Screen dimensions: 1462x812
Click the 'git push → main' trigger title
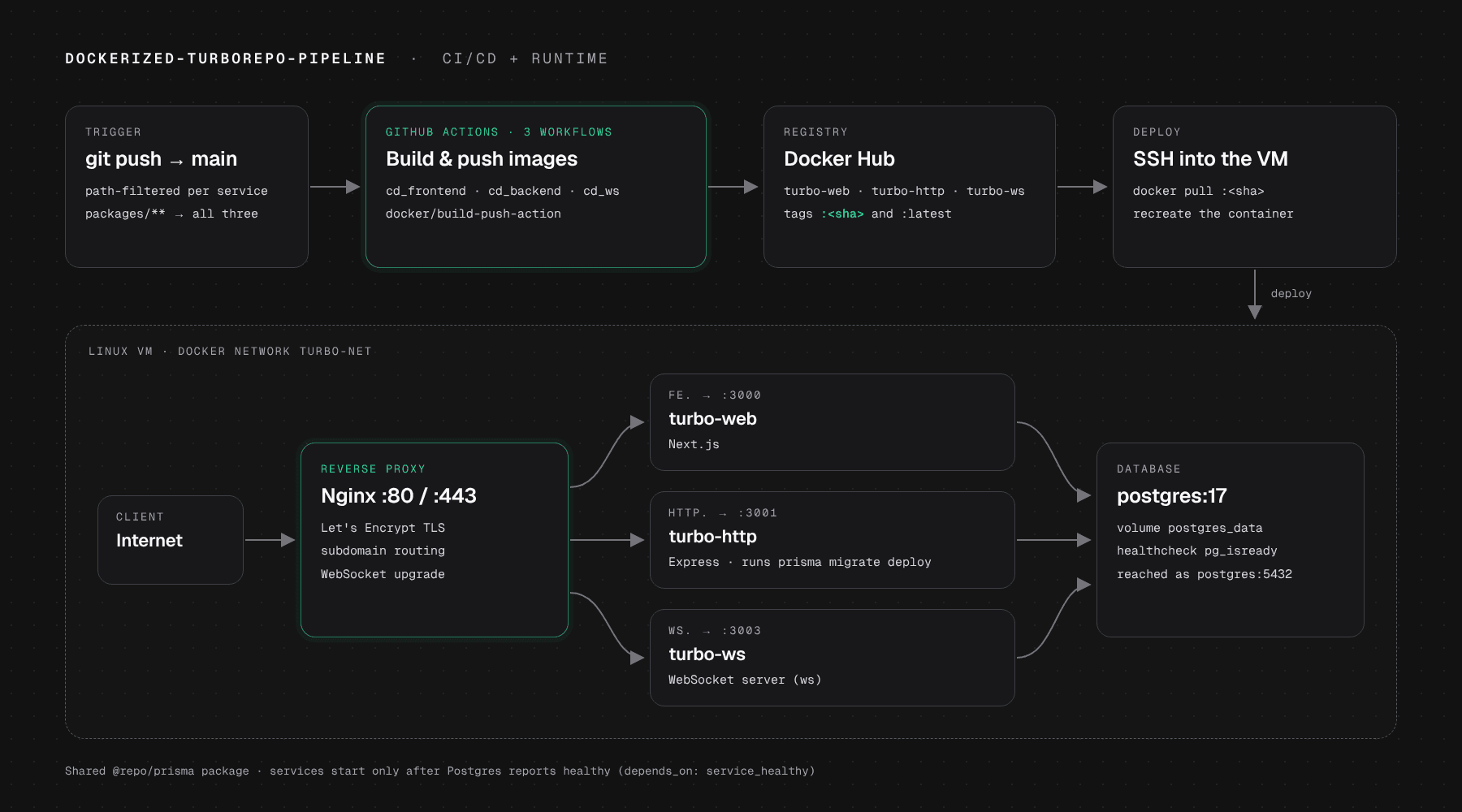(161, 159)
